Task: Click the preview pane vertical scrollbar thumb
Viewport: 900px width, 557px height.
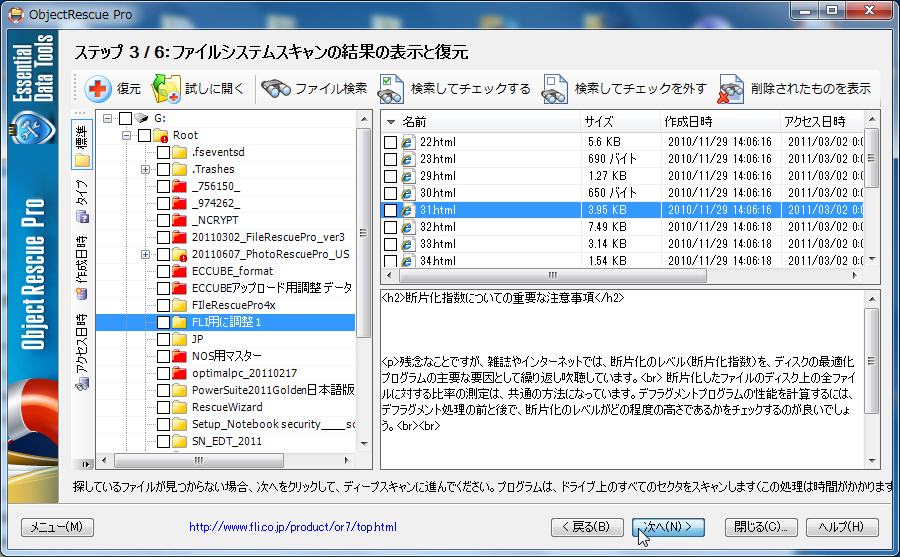Action: 871,361
